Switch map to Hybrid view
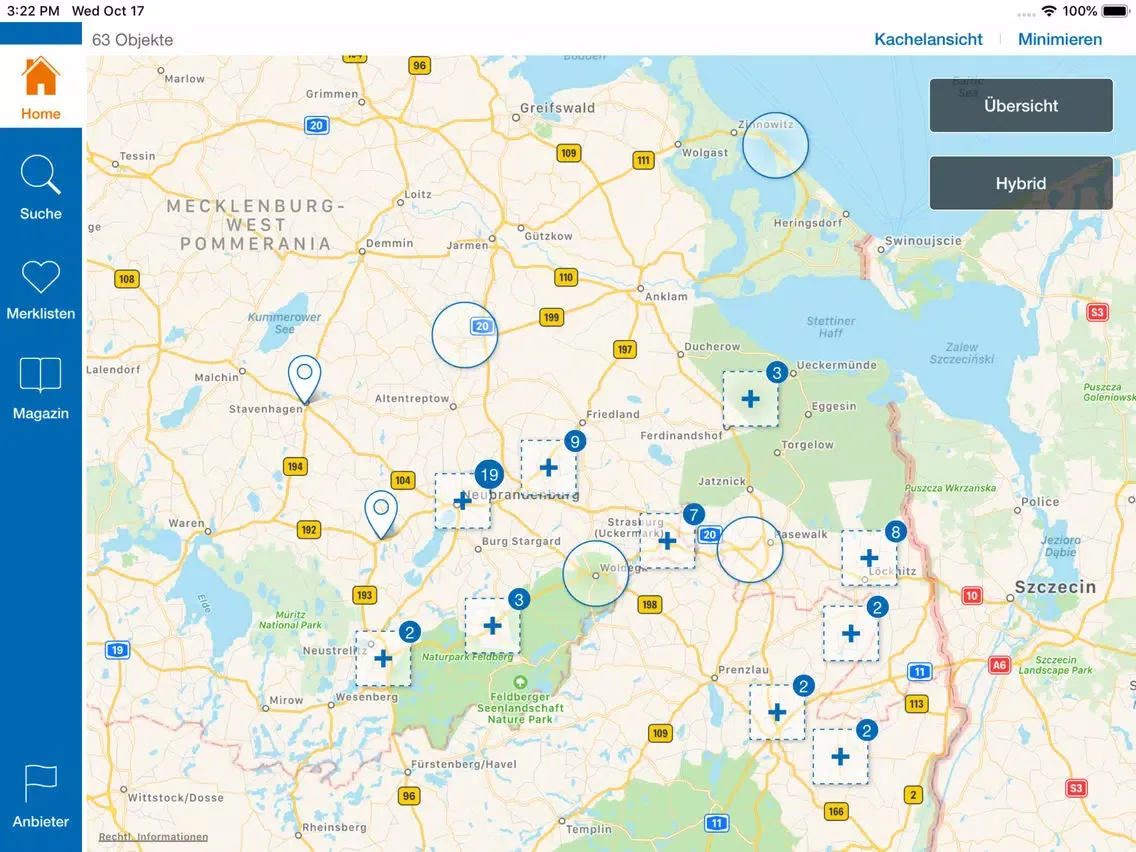 1021,183
